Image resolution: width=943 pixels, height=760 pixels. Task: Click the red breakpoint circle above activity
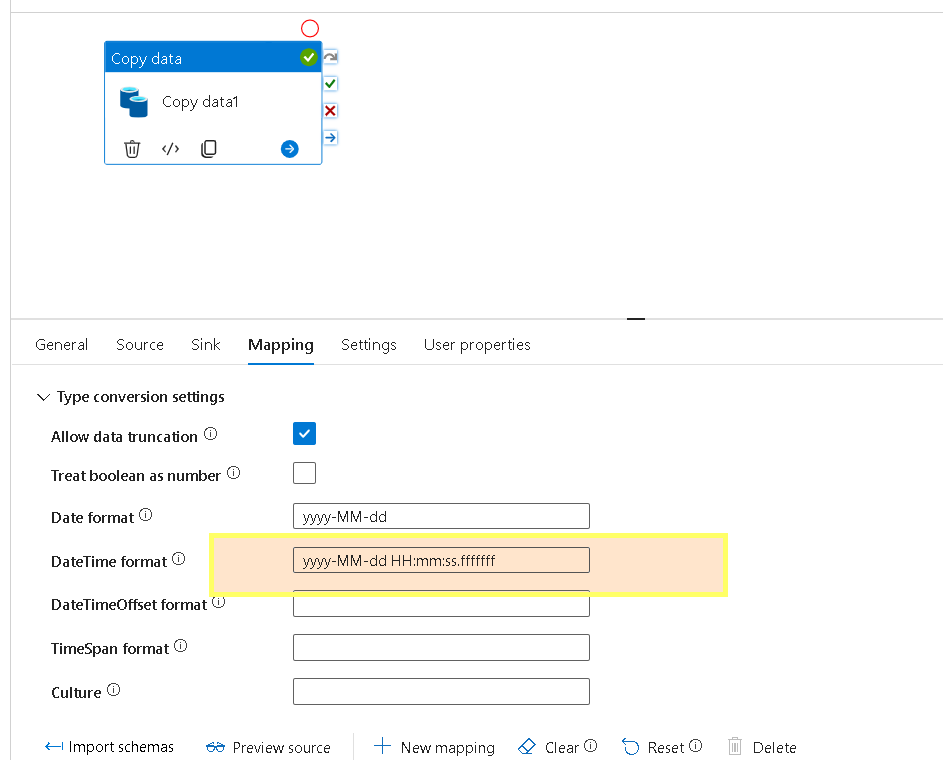coord(310,28)
